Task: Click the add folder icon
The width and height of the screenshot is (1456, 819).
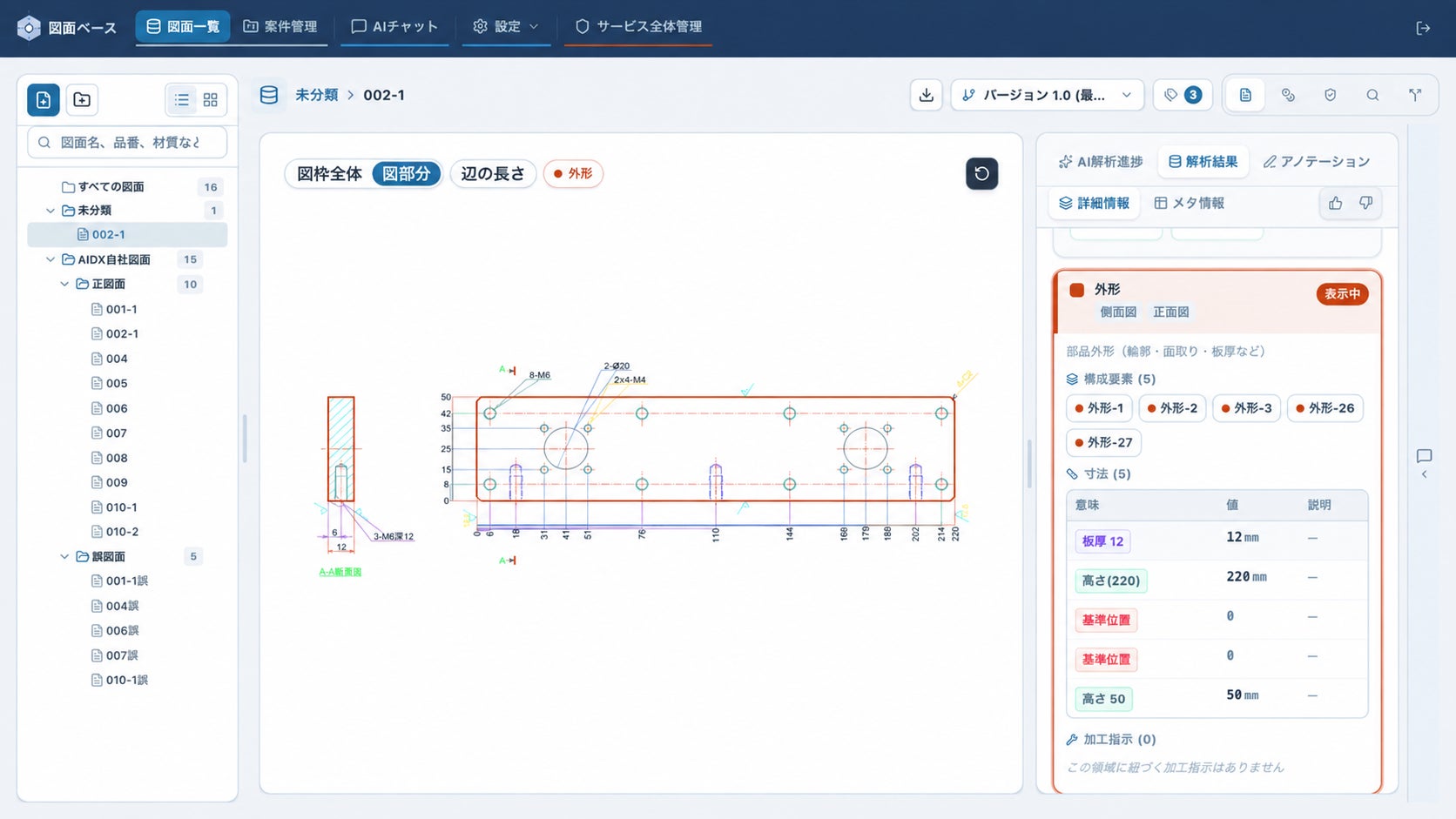Action: point(82,100)
